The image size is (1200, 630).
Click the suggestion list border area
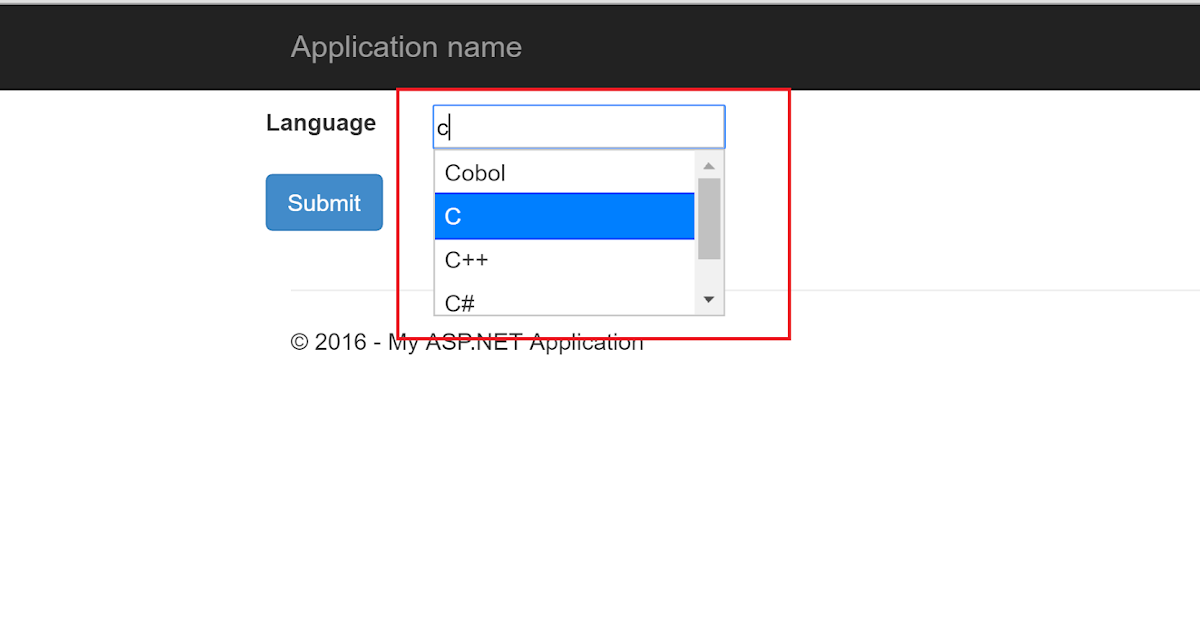(433, 230)
